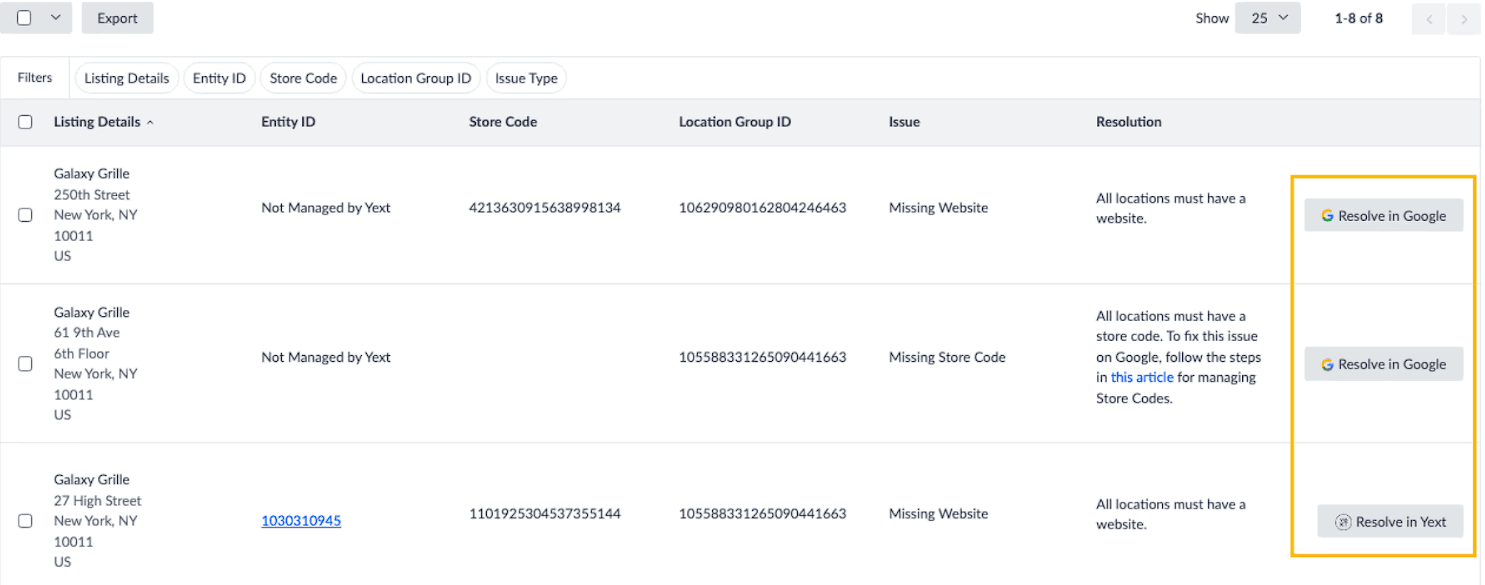Go to the previous page with the left arrow
1485x585 pixels.
[1428, 19]
